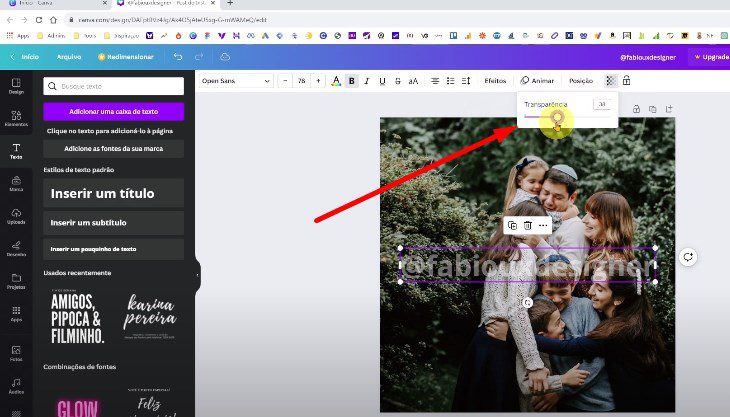730x417 pixels.
Task: Open the Efeitos tab in toolbar
Action: [x=495, y=81]
